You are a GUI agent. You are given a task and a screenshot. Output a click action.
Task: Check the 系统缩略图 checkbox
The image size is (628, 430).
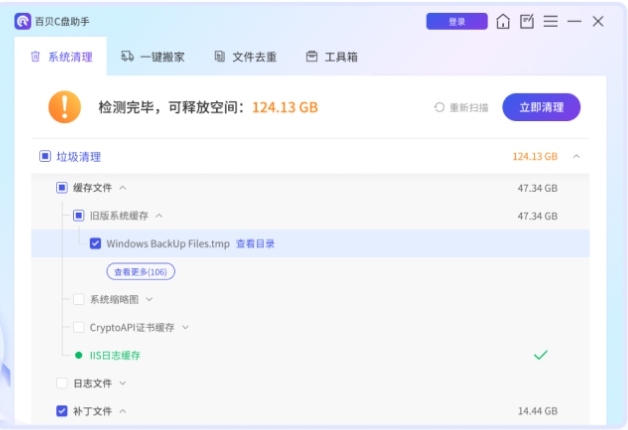(x=78, y=299)
